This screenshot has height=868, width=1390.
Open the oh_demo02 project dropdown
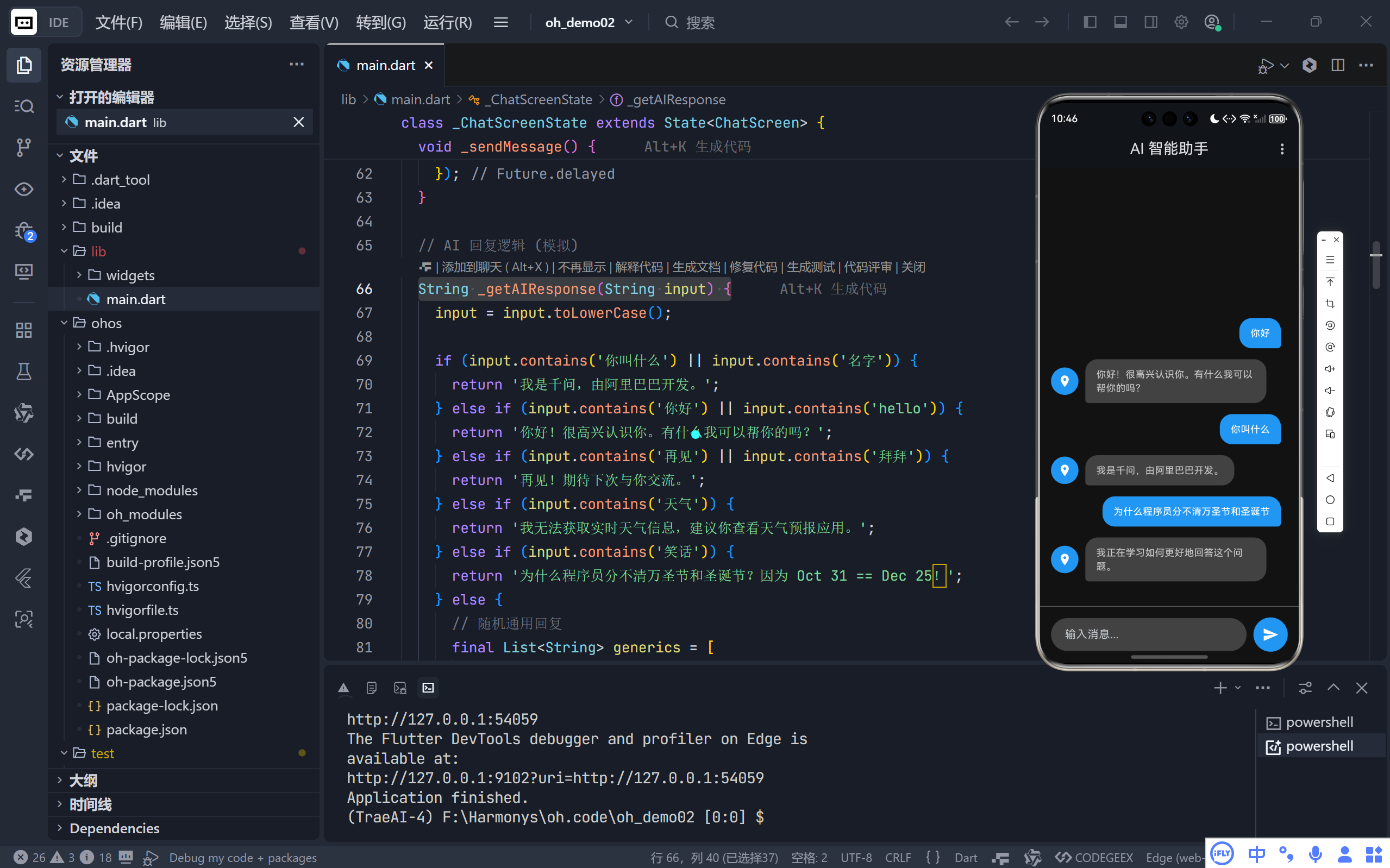(x=588, y=22)
